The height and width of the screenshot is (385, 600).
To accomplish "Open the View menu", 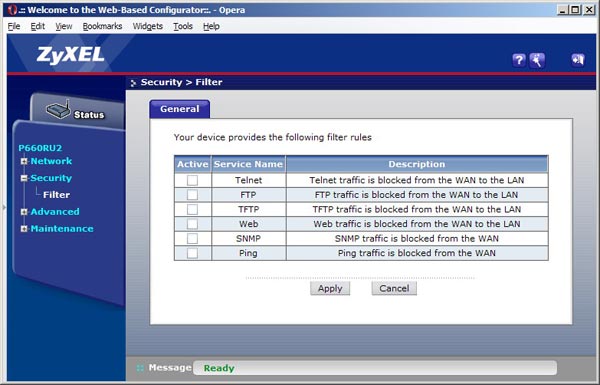I will [x=64, y=26].
